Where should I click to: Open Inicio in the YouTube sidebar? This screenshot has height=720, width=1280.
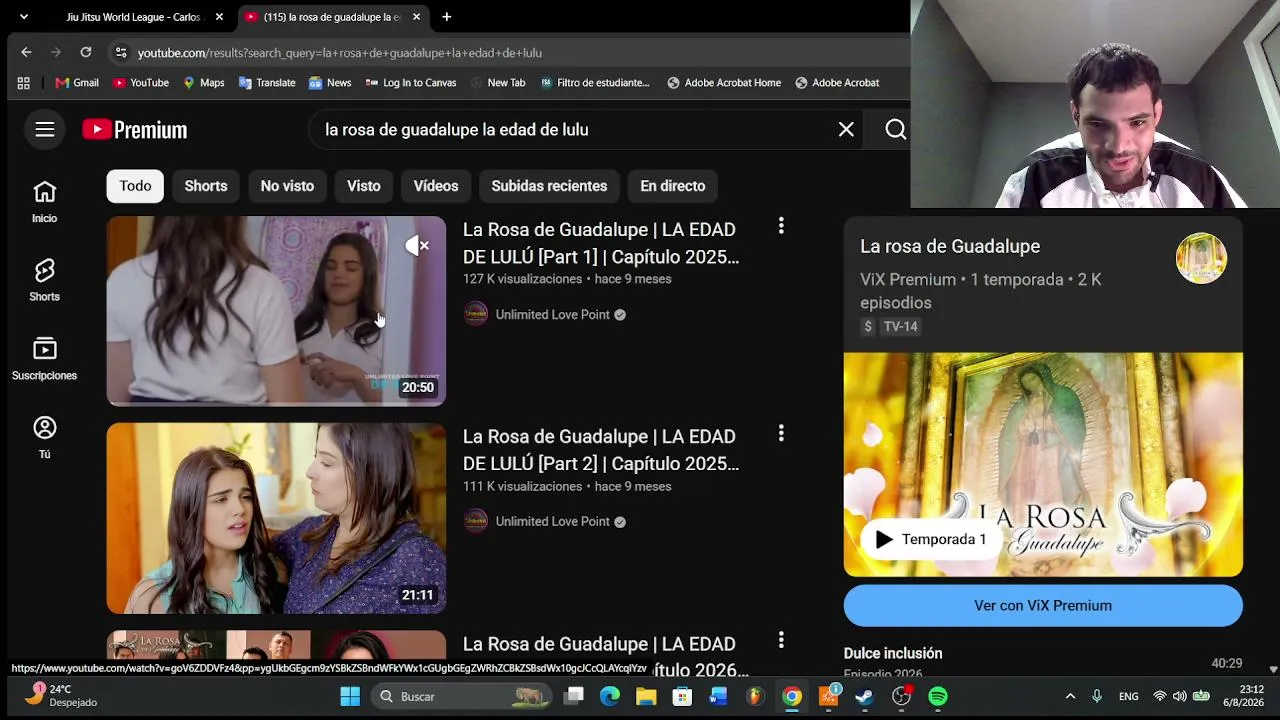[44, 201]
